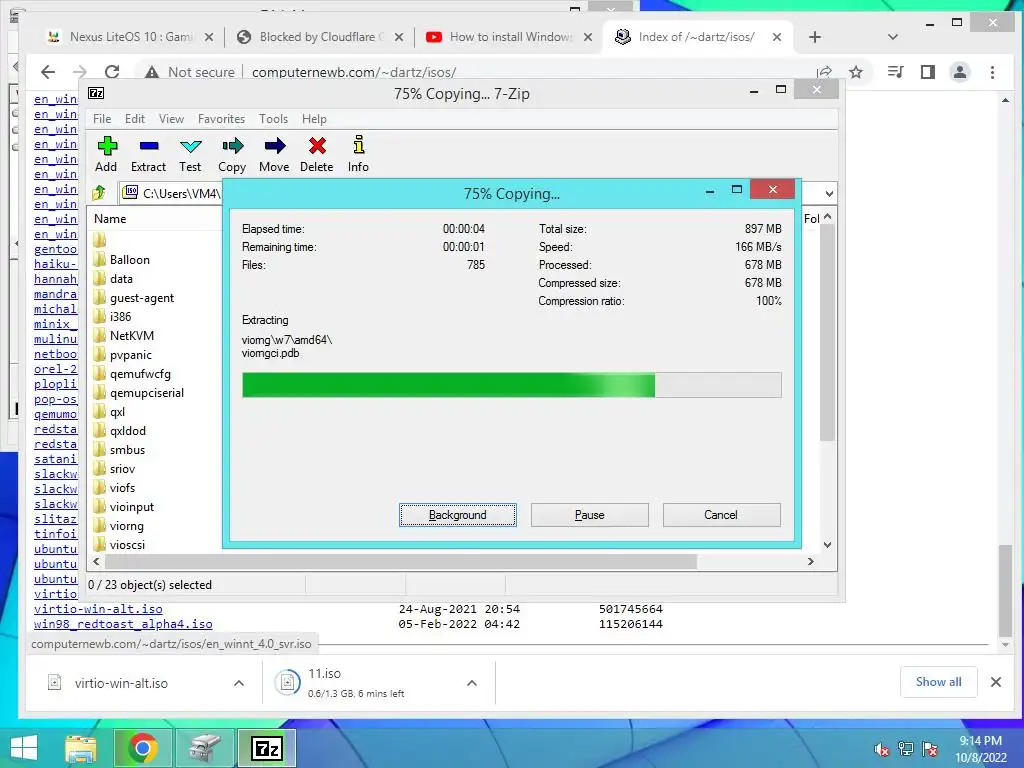Click the Not secure warning icon
1024x768 pixels.
(x=152, y=72)
